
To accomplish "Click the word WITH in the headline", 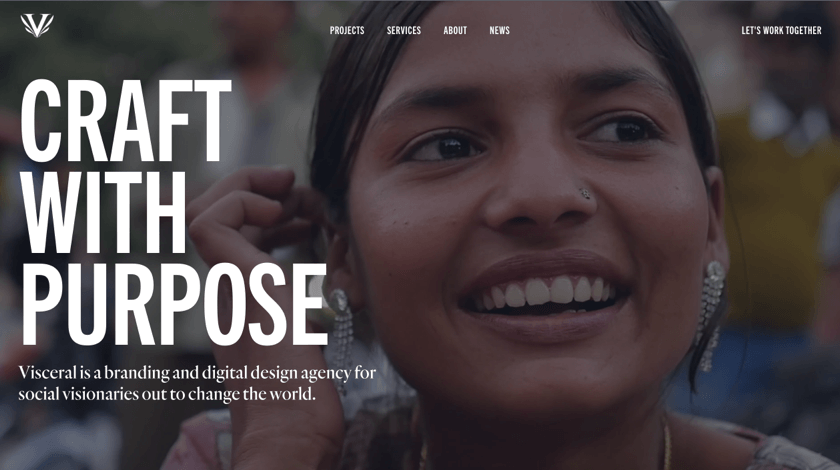I will [103, 213].
